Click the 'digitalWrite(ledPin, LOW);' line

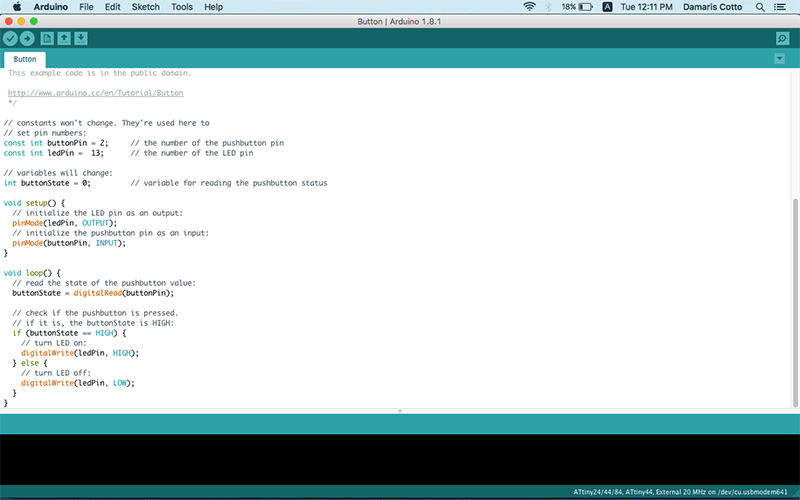click(78, 383)
